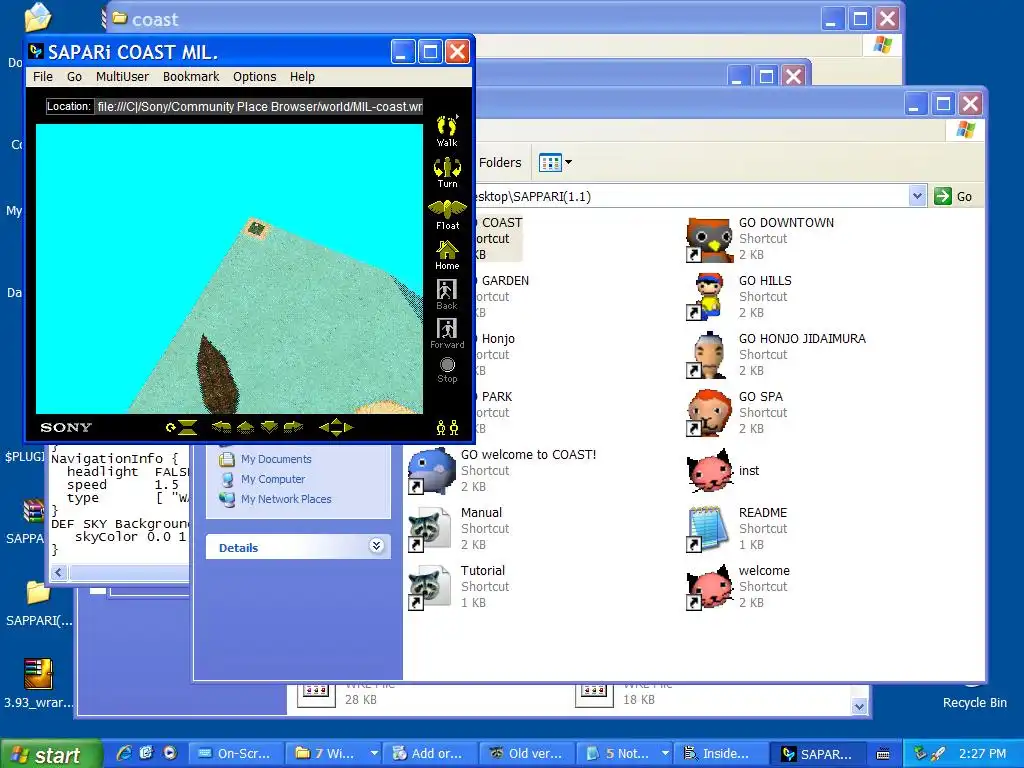Select the Float navigation mode

pos(447,215)
